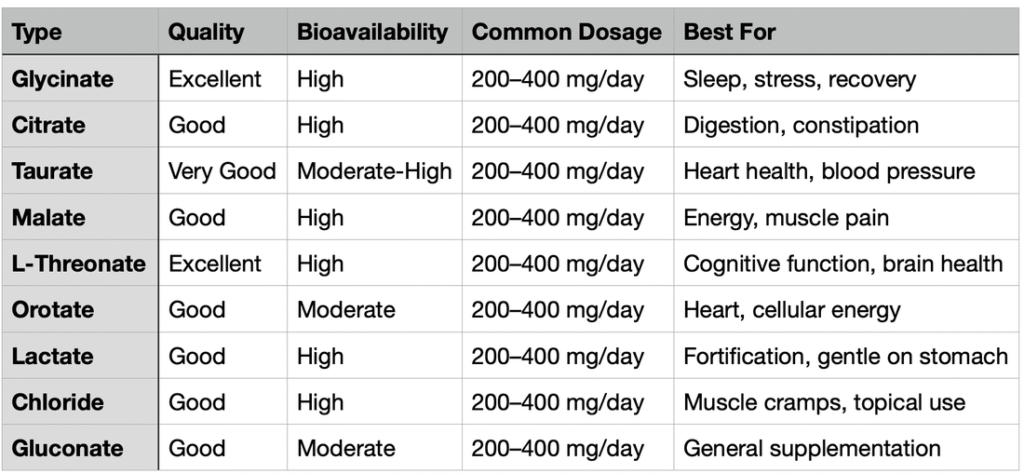Click the Citrate type cell
This screenshot has height=474, width=1024.
(49, 125)
